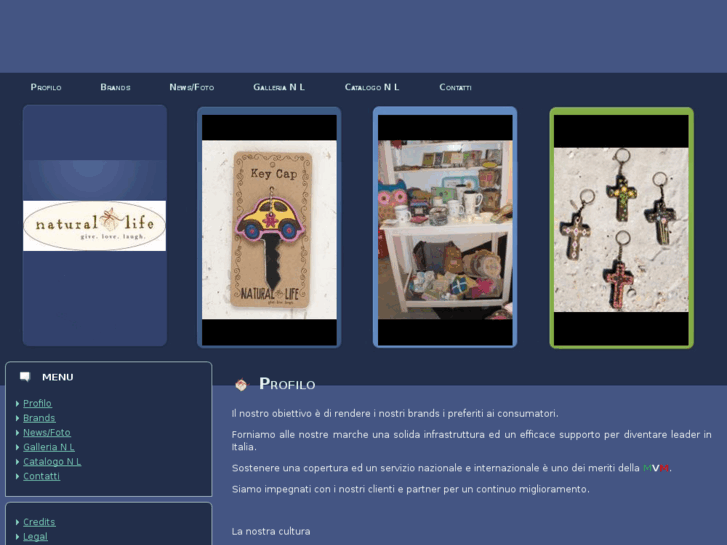Image resolution: width=727 pixels, height=545 pixels.
Task: Go to Galleria N L in top navigation
Action: click(279, 87)
